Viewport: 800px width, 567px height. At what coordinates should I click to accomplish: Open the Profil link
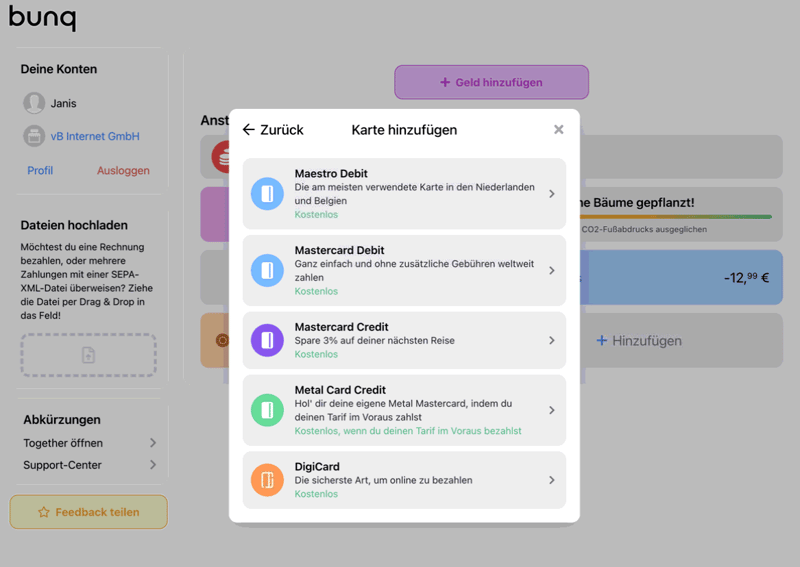[40, 170]
